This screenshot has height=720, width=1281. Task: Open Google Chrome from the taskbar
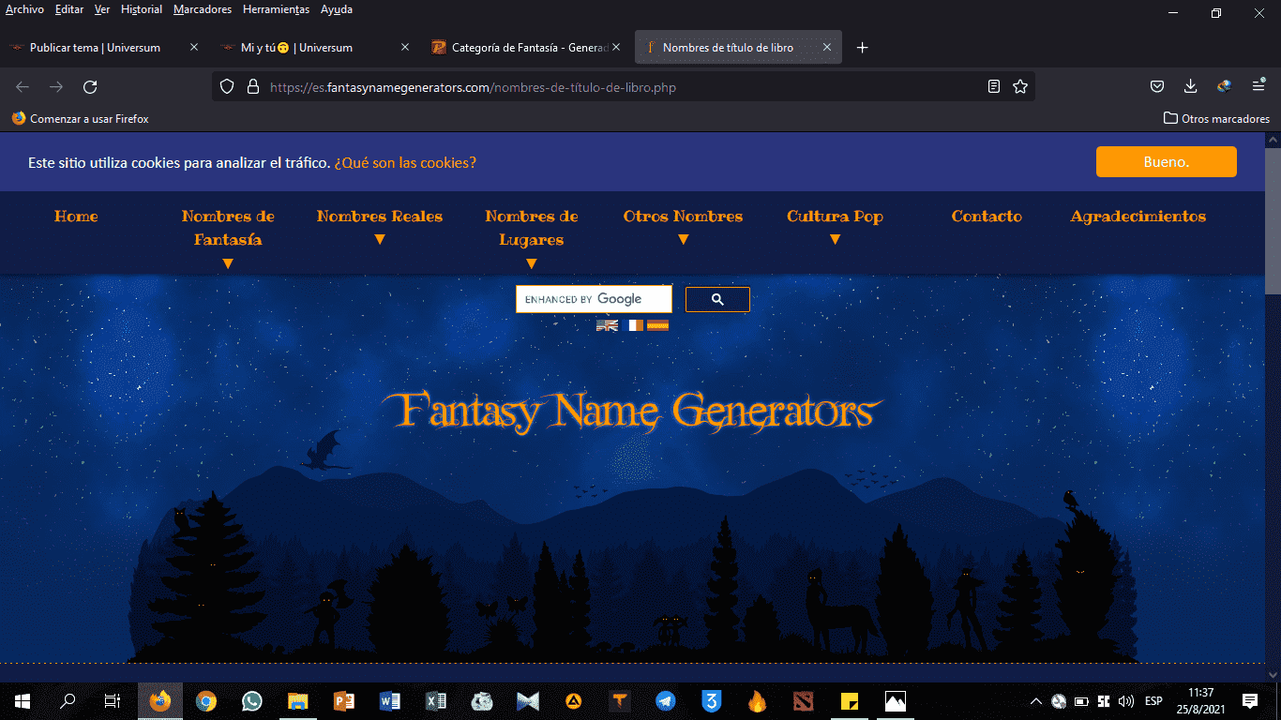click(206, 701)
